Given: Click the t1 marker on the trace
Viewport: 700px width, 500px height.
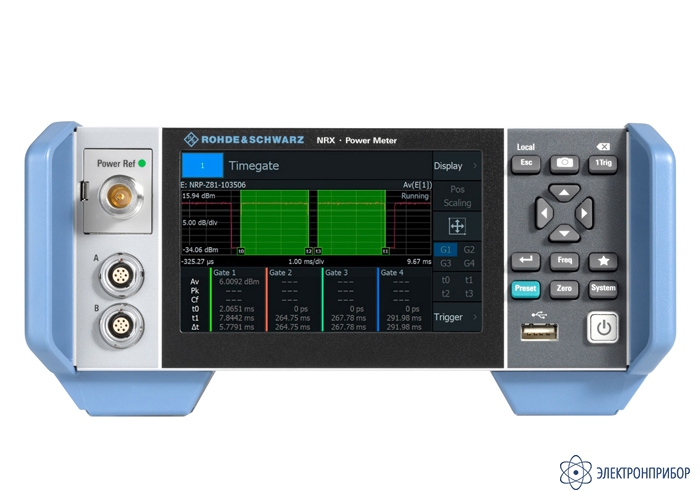Looking at the screenshot, I should coord(385,251).
